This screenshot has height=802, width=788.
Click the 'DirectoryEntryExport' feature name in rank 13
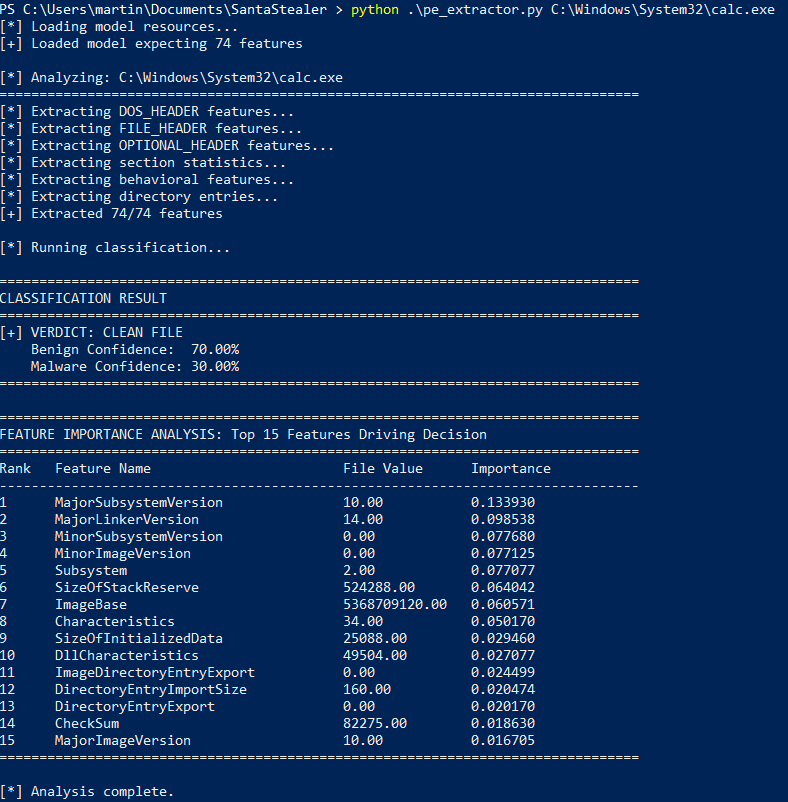pyautogui.click(x=134, y=706)
